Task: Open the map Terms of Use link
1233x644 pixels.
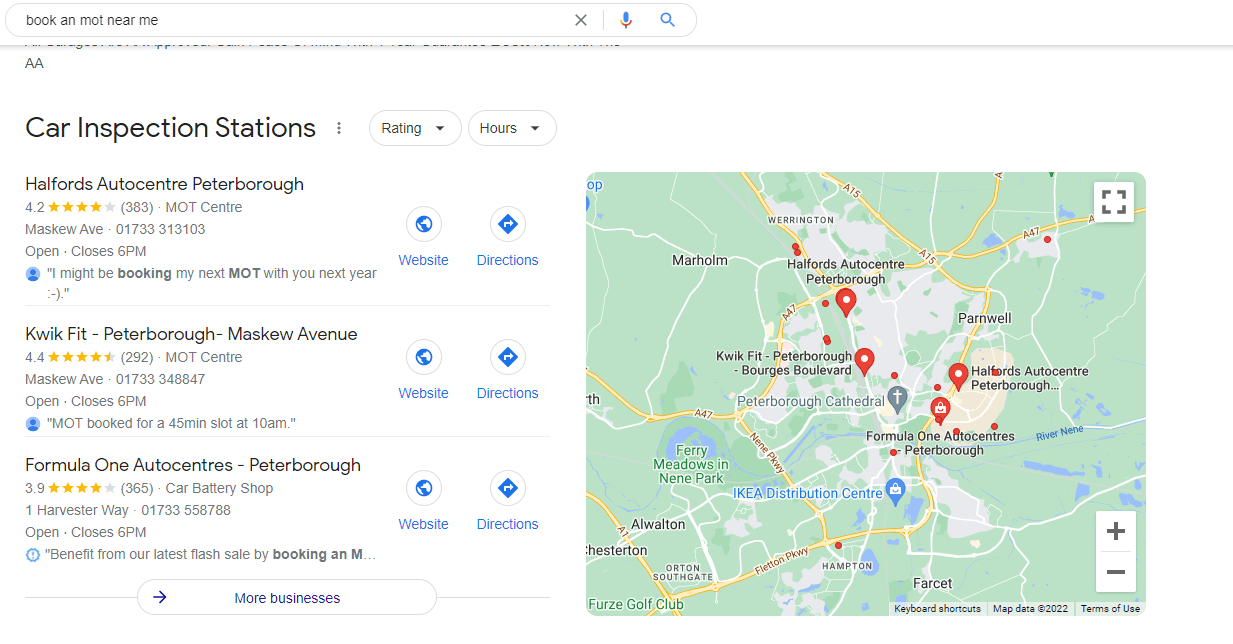Action: [1110, 609]
